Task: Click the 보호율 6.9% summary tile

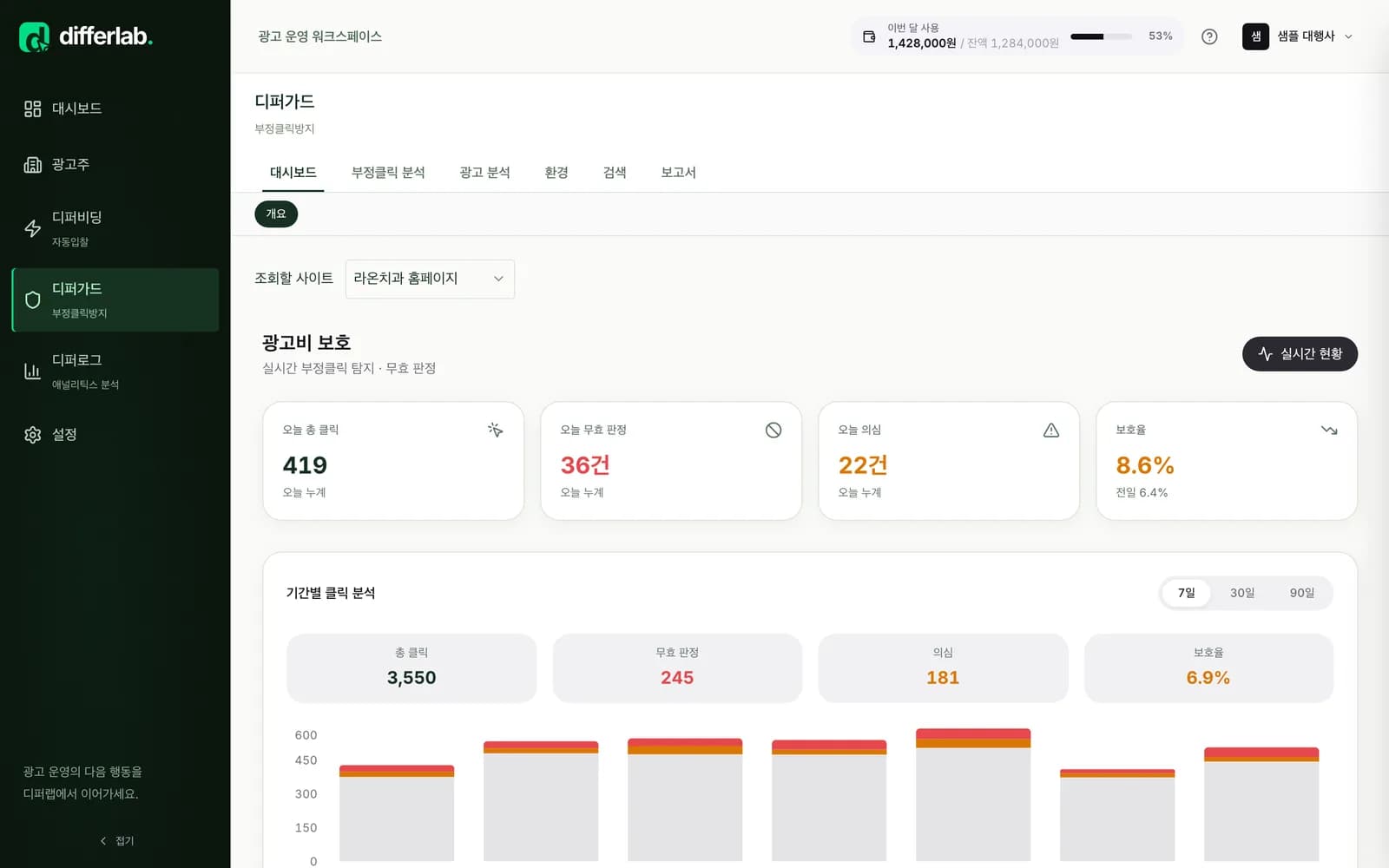Action: tap(1208, 667)
